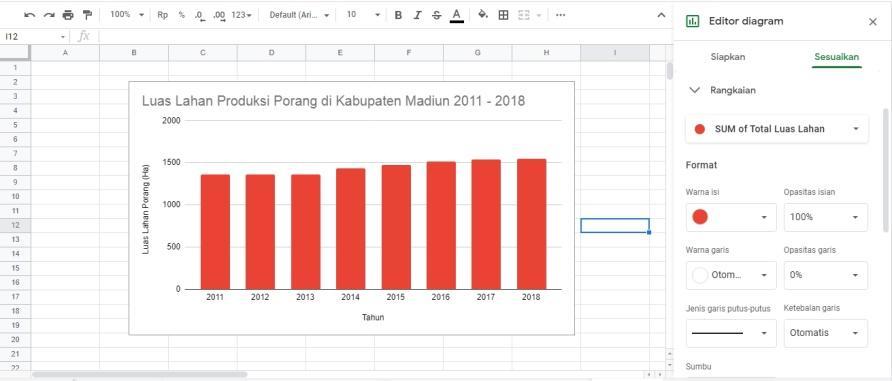Click the undo arrow icon
Screen dimensions: 892x381
pyautogui.click(x=30, y=15)
